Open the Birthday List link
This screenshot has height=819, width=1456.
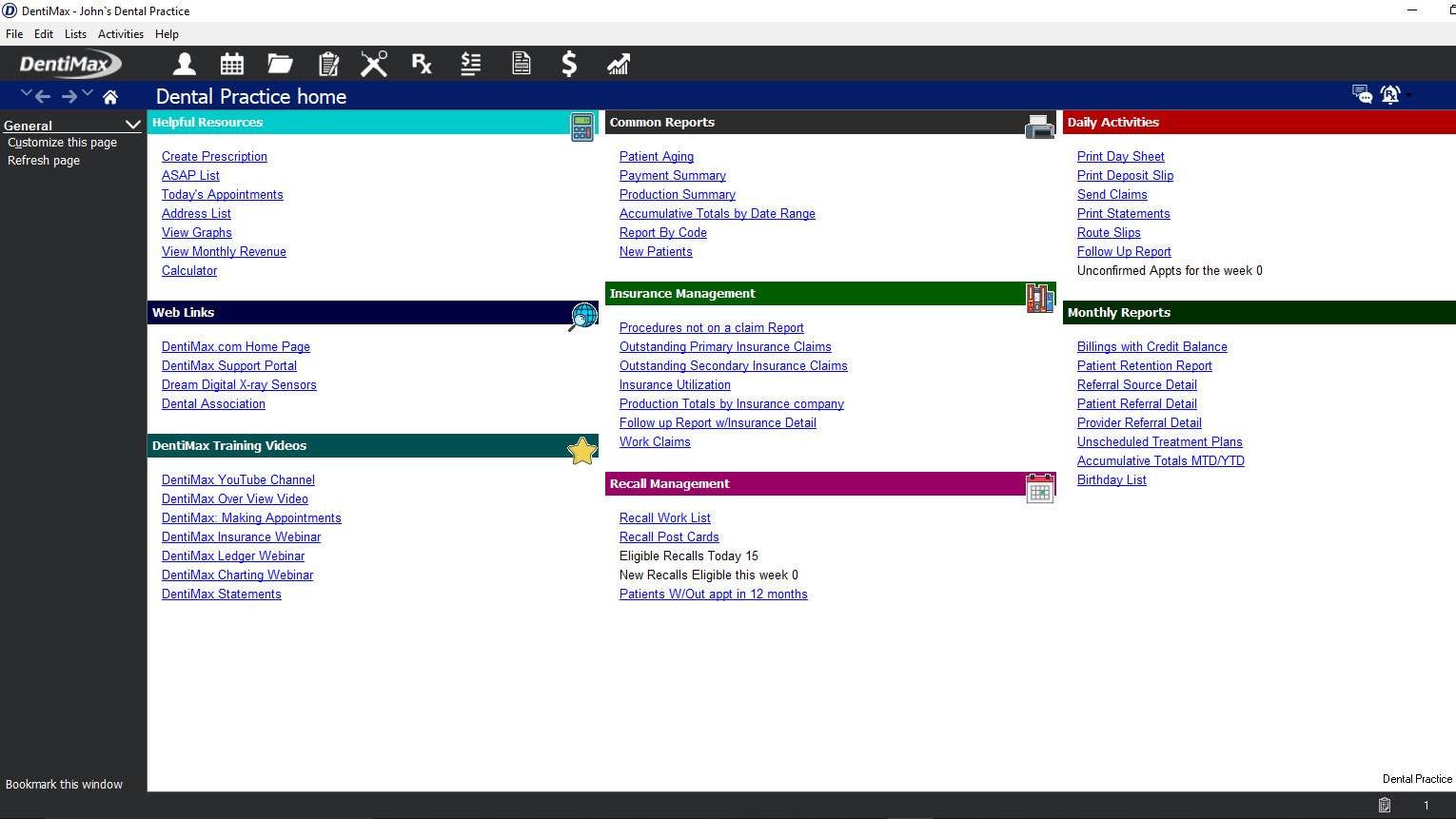[1112, 480]
